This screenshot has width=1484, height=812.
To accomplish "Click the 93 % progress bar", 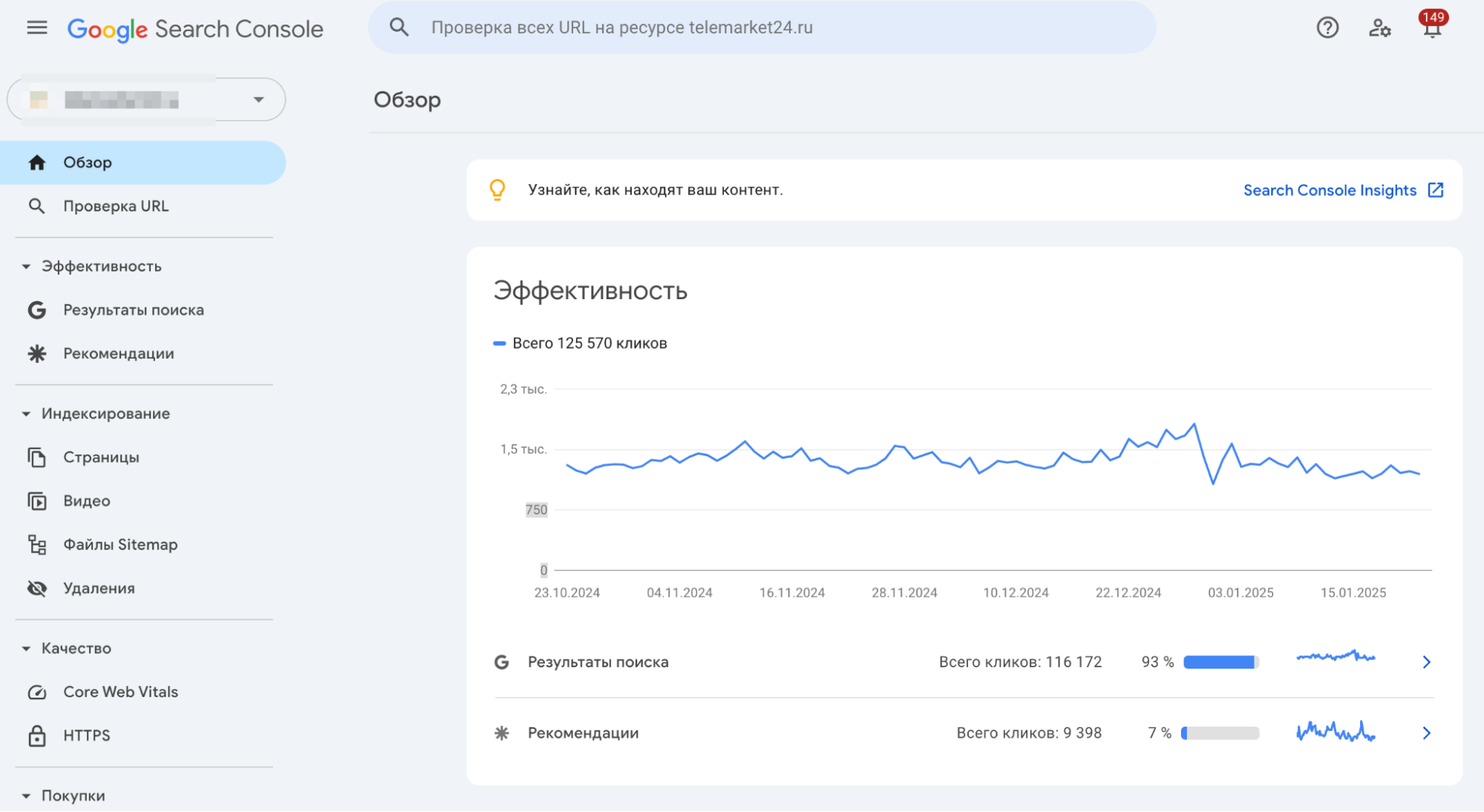I will pyautogui.click(x=1221, y=662).
